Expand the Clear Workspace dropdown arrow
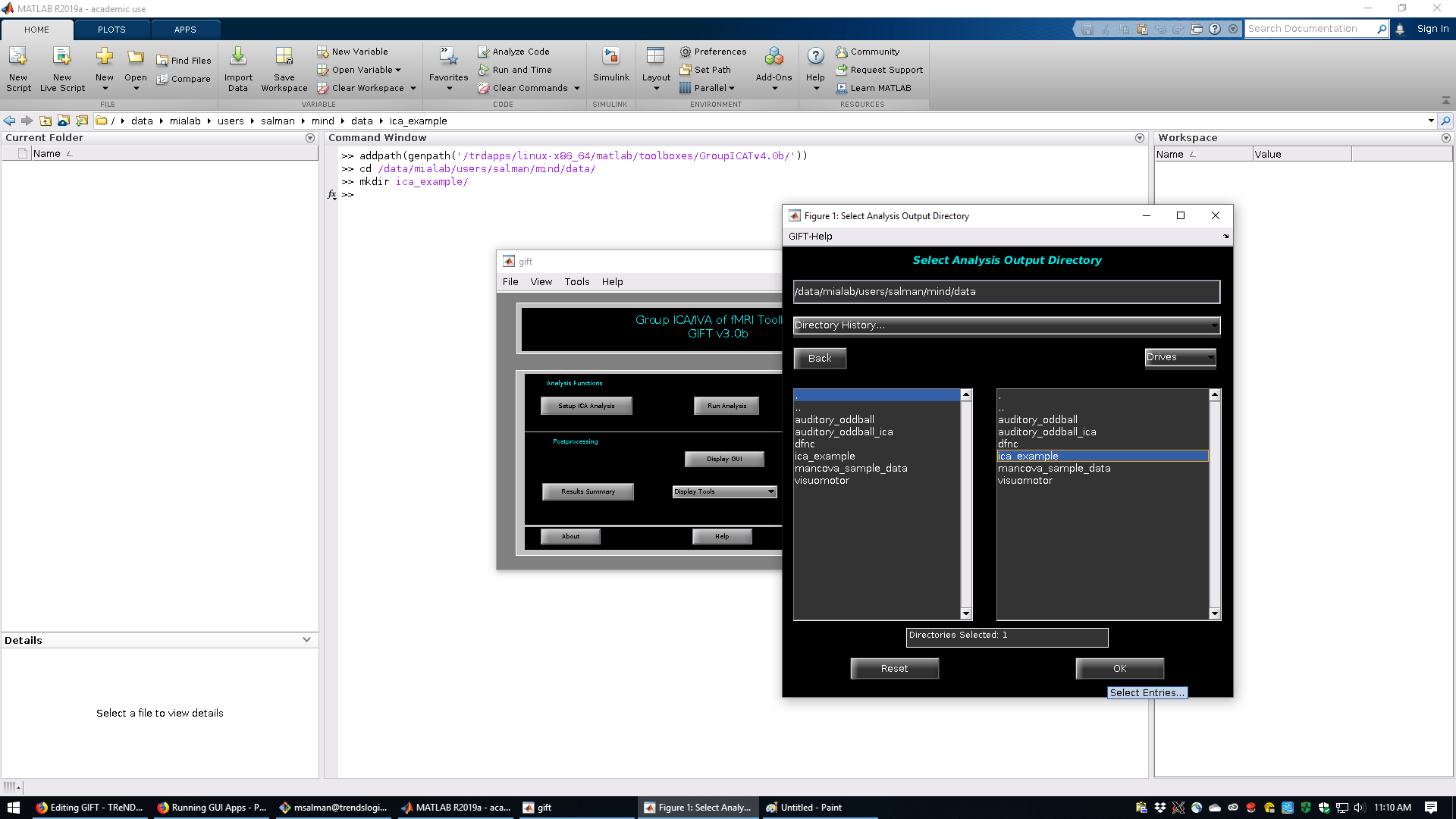Screen dimensions: 1456x819 [x=413, y=88]
